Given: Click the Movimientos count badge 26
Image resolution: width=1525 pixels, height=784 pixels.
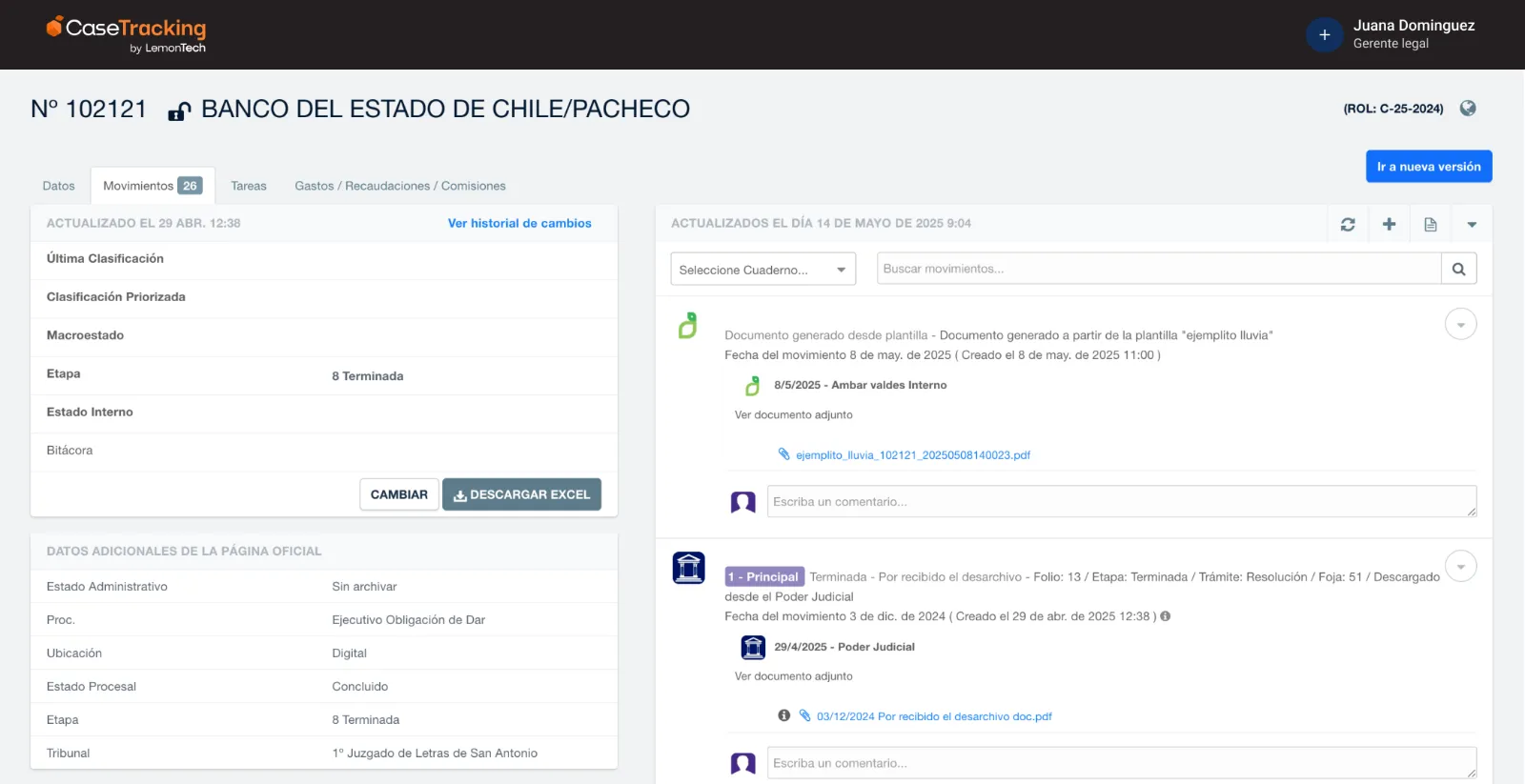Looking at the screenshot, I should tap(190, 186).
